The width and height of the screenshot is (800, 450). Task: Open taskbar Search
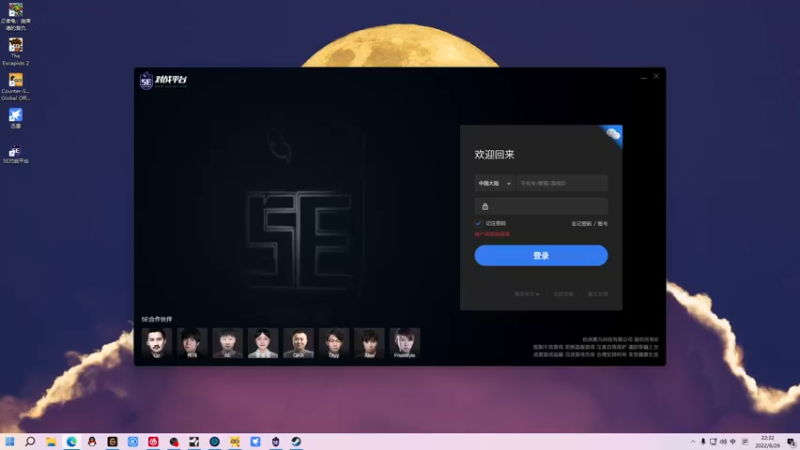(x=30, y=441)
